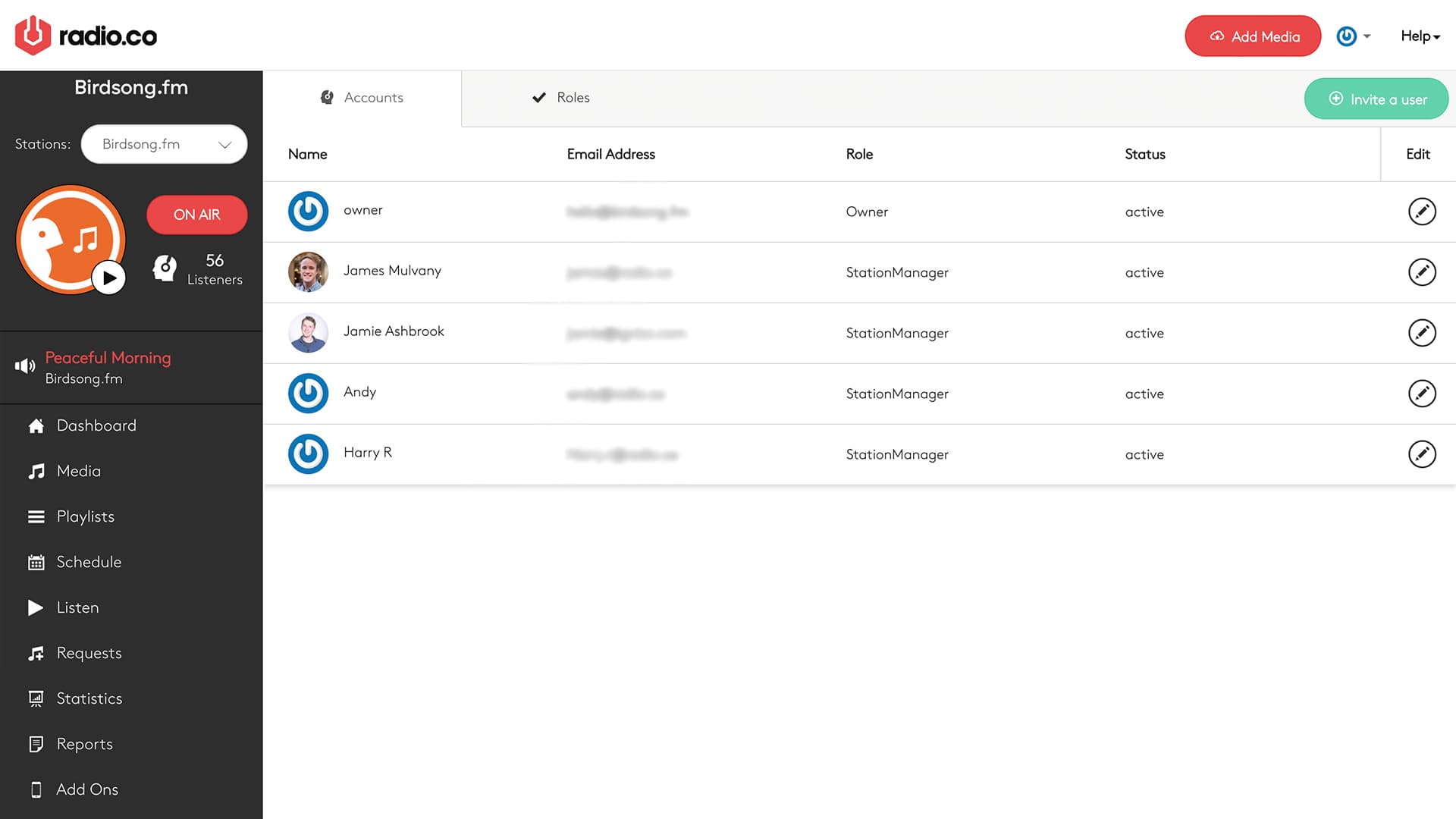
Task: Edit the owner account pencil icon
Action: (1422, 212)
